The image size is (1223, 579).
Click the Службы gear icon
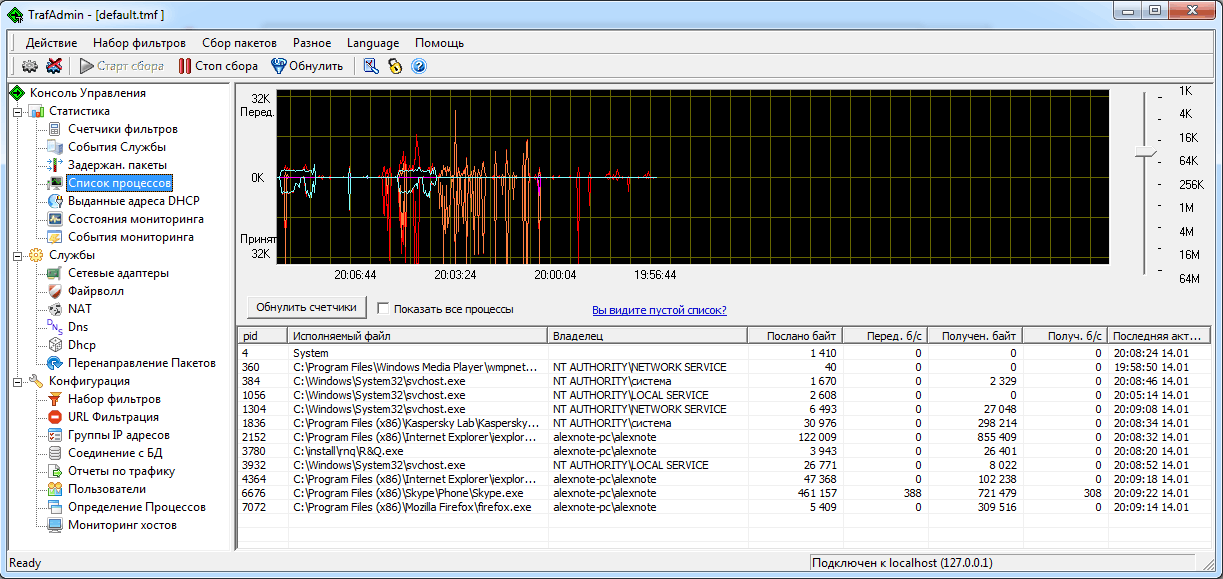pos(37,255)
